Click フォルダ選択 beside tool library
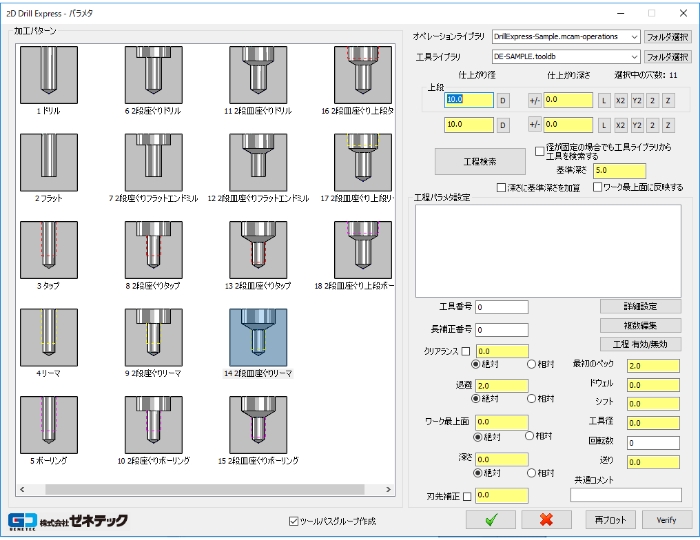The image size is (700, 540). pyautogui.click(x=667, y=57)
